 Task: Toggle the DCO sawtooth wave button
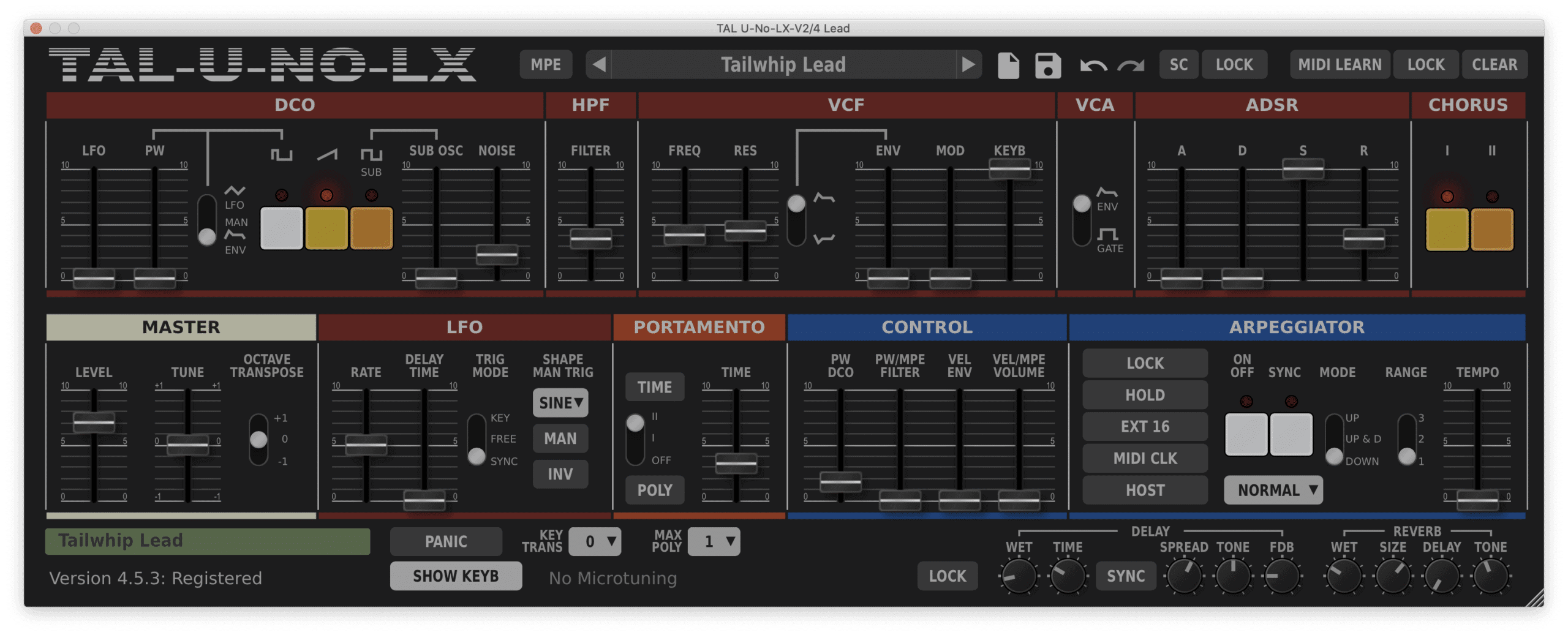pos(326,228)
